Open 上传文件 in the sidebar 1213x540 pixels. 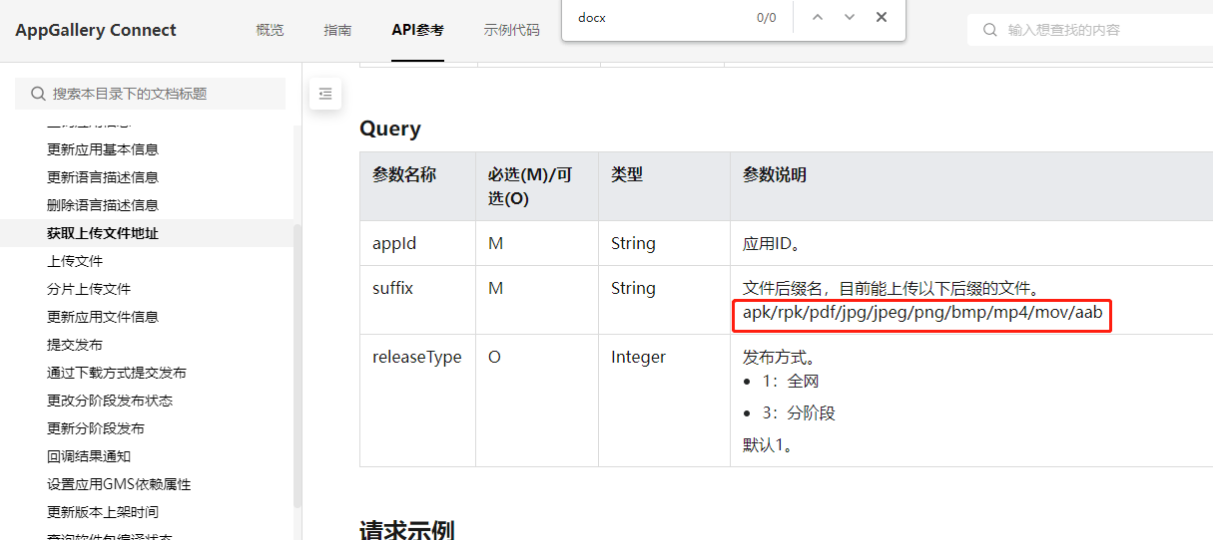coord(75,261)
